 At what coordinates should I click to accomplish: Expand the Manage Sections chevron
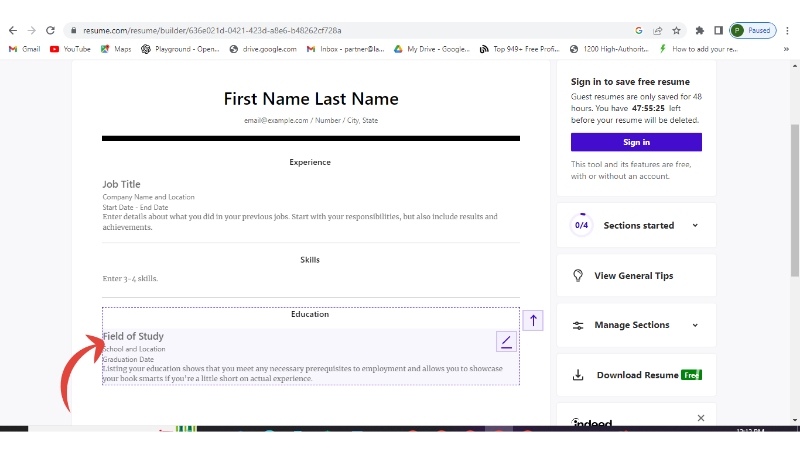point(695,325)
